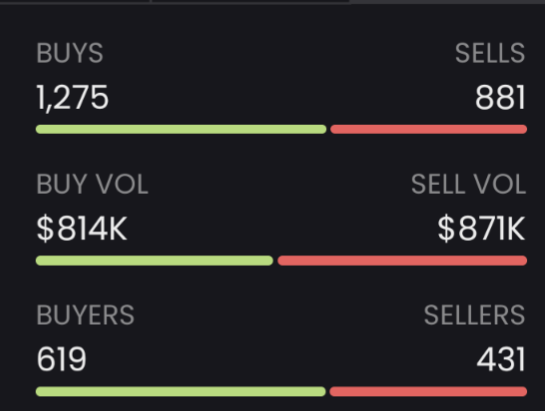Click the BUYS label
This screenshot has height=411, width=545.
[x=70, y=53]
